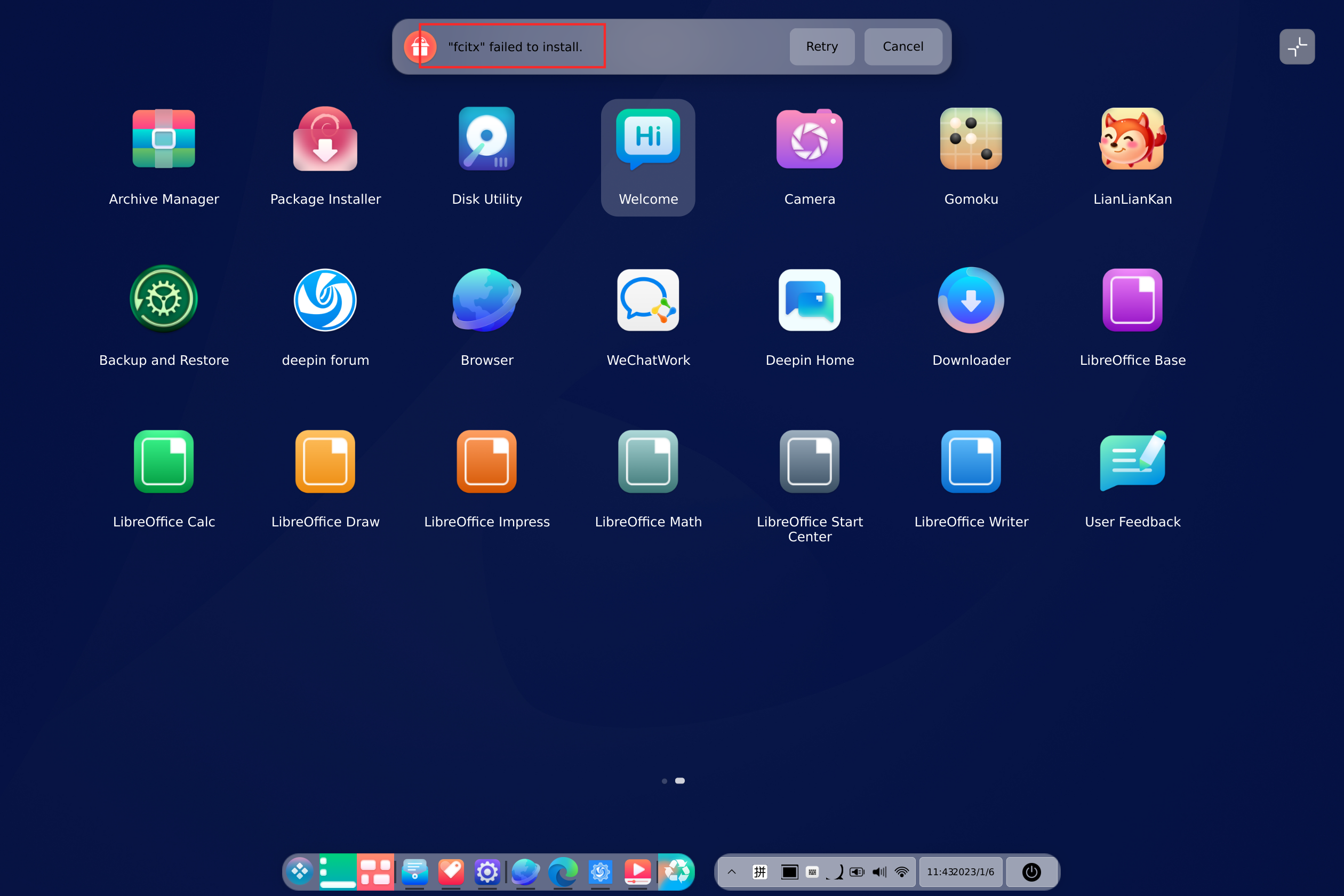1344x896 pixels.
Task: Launch LibreOffice Draw
Action: [x=325, y=479]
